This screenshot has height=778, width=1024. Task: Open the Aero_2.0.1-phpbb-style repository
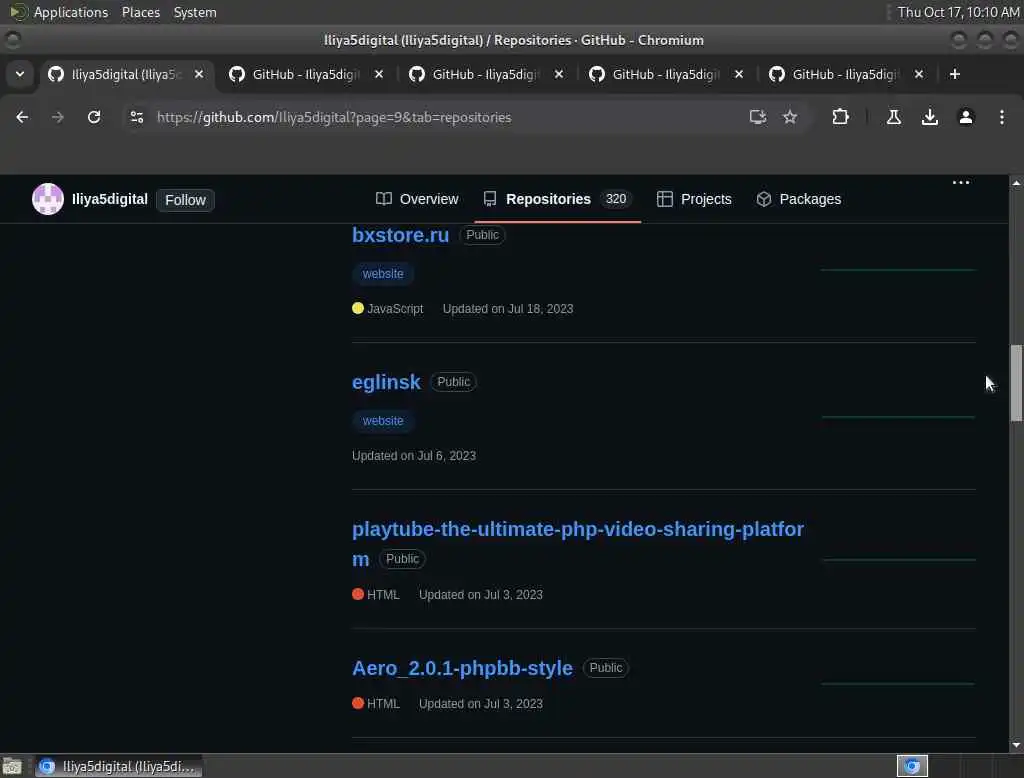pos(462,668)
